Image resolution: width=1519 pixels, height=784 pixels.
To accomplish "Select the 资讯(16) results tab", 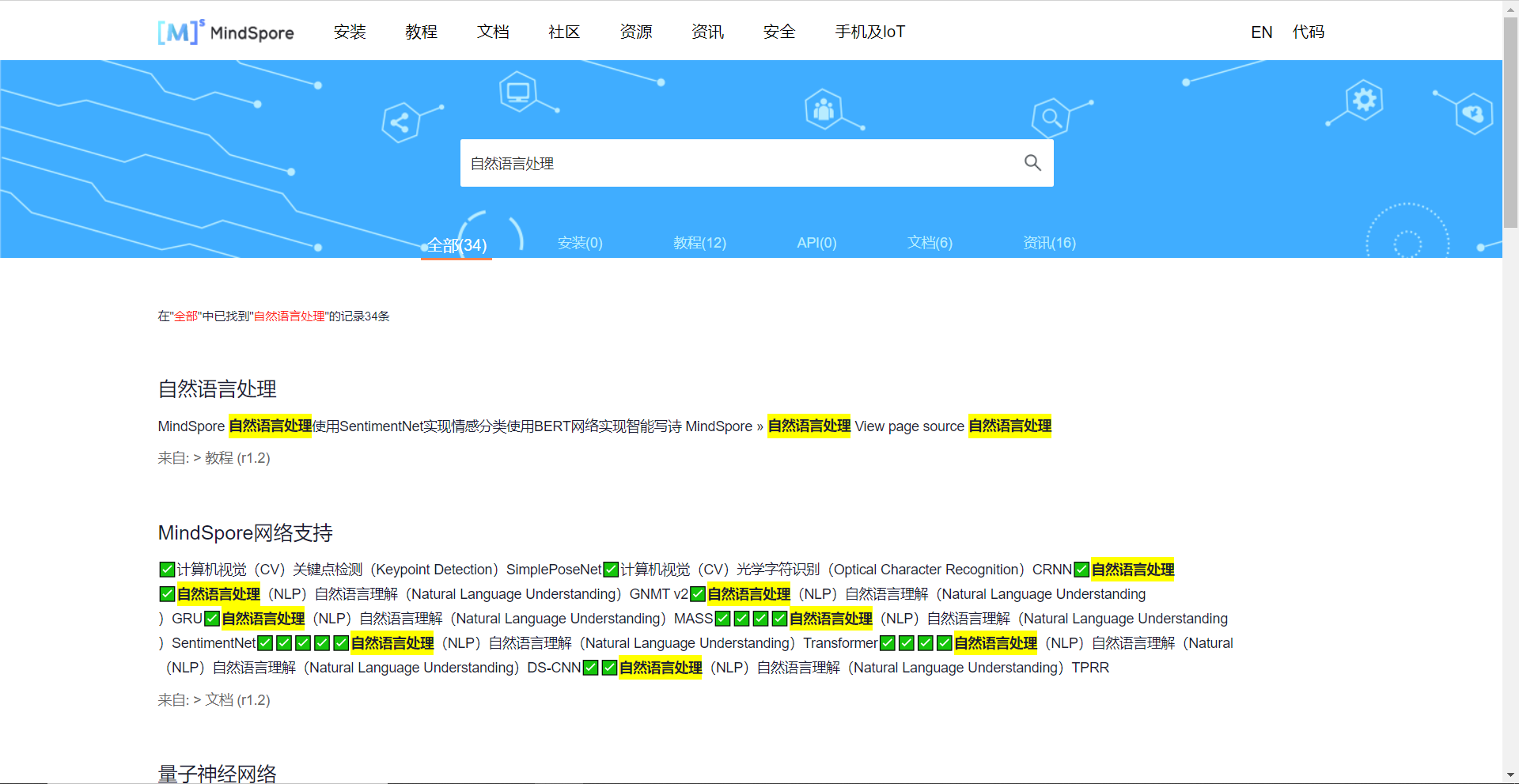I will click(x=1049, y=243).
